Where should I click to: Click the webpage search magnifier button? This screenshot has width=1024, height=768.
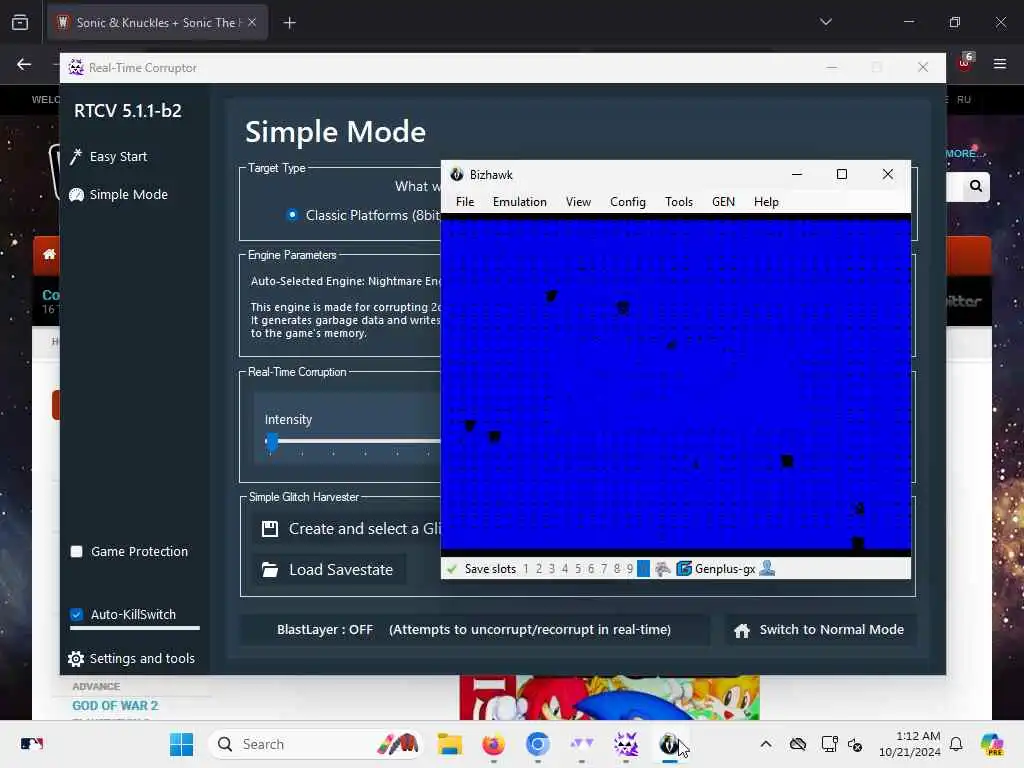(x=976, y=187)
